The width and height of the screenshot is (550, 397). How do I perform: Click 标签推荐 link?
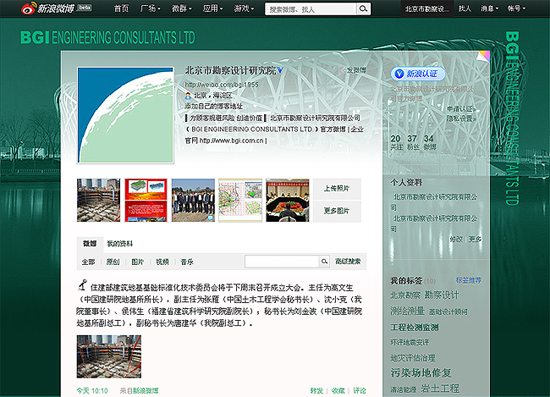[469, 280]
